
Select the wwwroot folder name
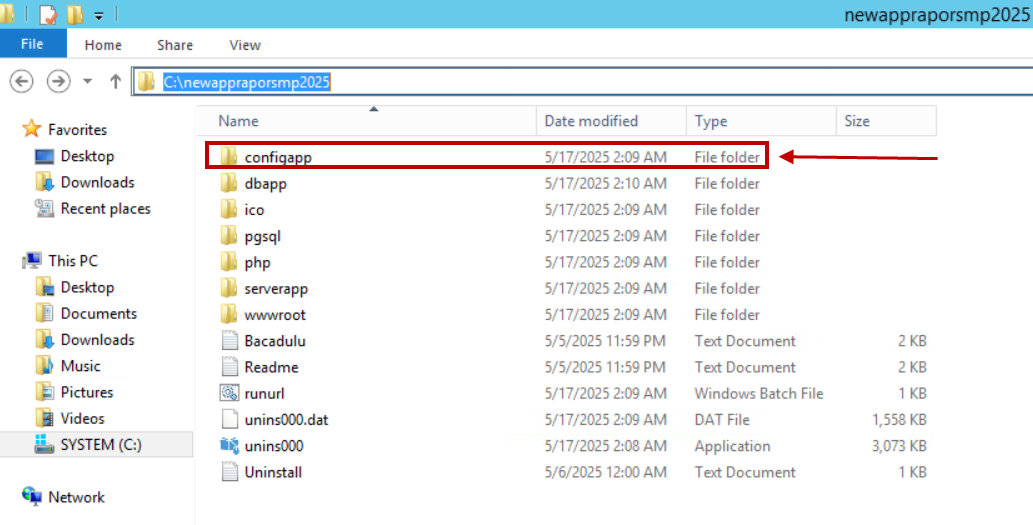point(275,315)
